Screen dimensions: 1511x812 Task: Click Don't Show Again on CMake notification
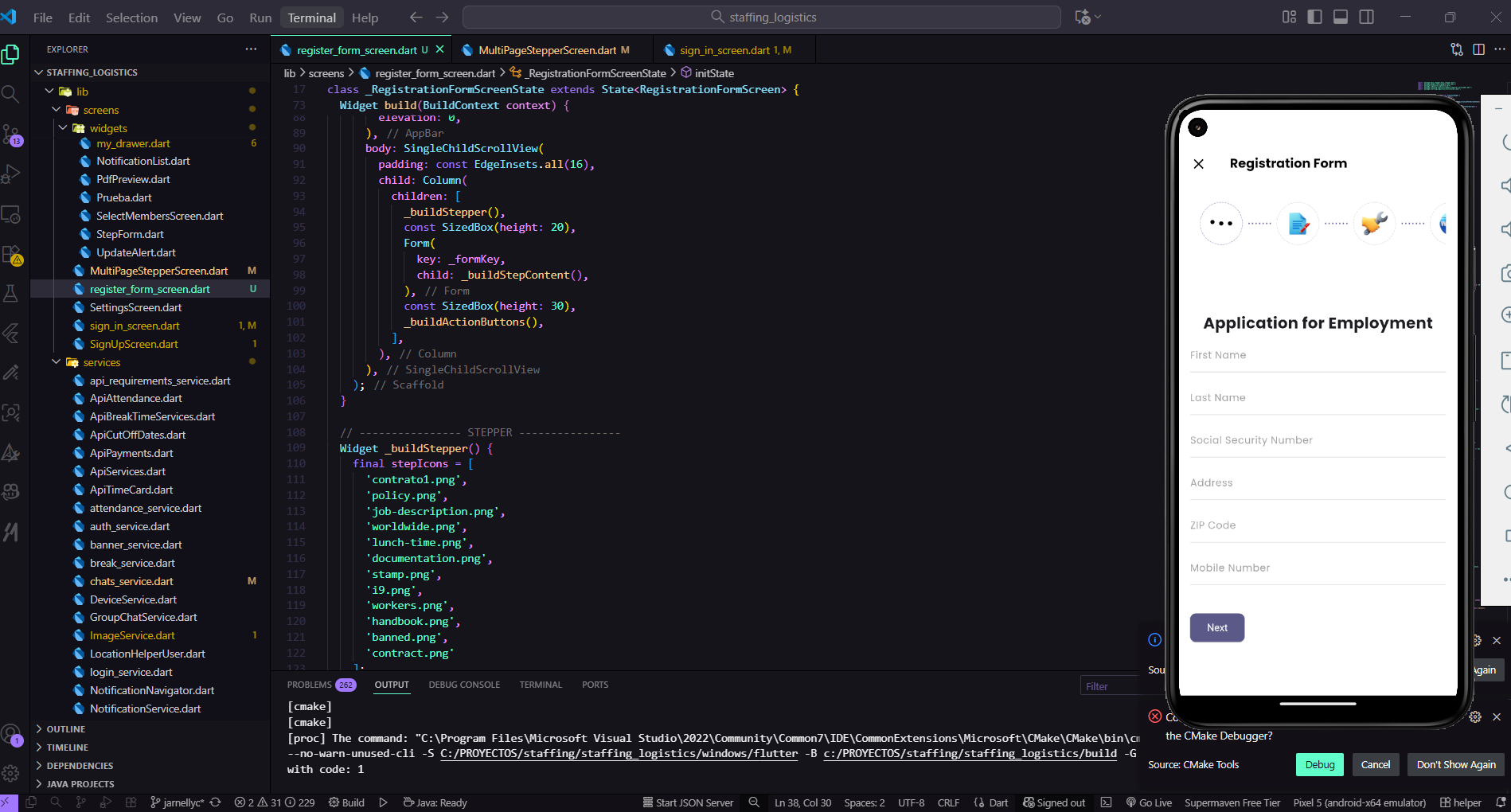(1455, 764)
